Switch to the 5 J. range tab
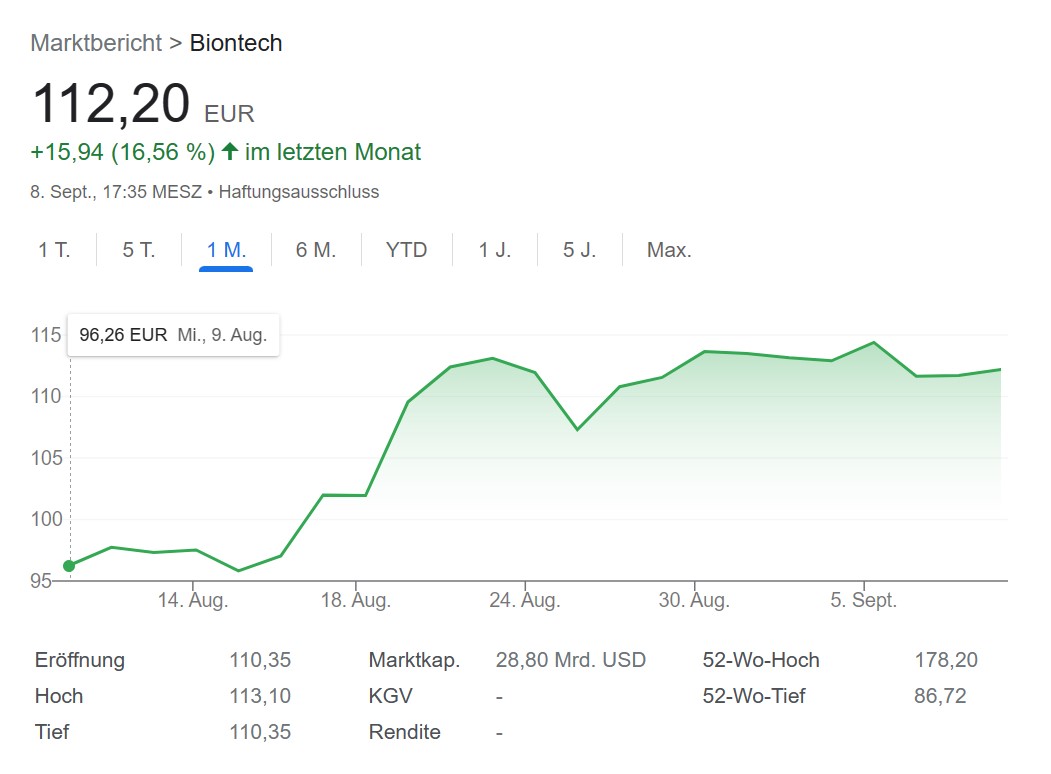Image resolution: width=1051 pixels, height=774 pixels. pos(579,250)
